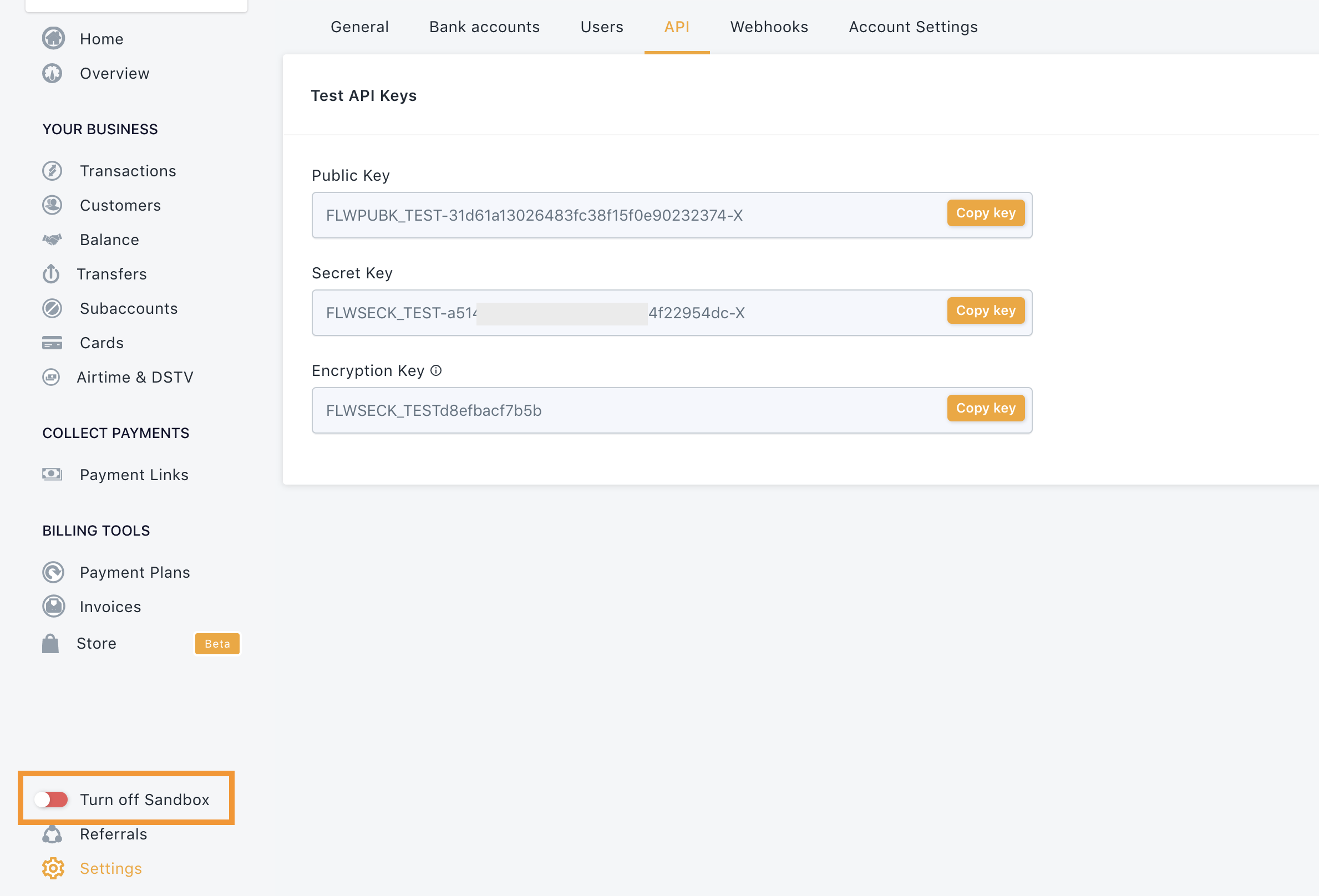The height and width of the screenshot is (896, 1319).
Task: Click the Transfers sidebar icon
Action: pyautogui.click(x=52, y=274)
